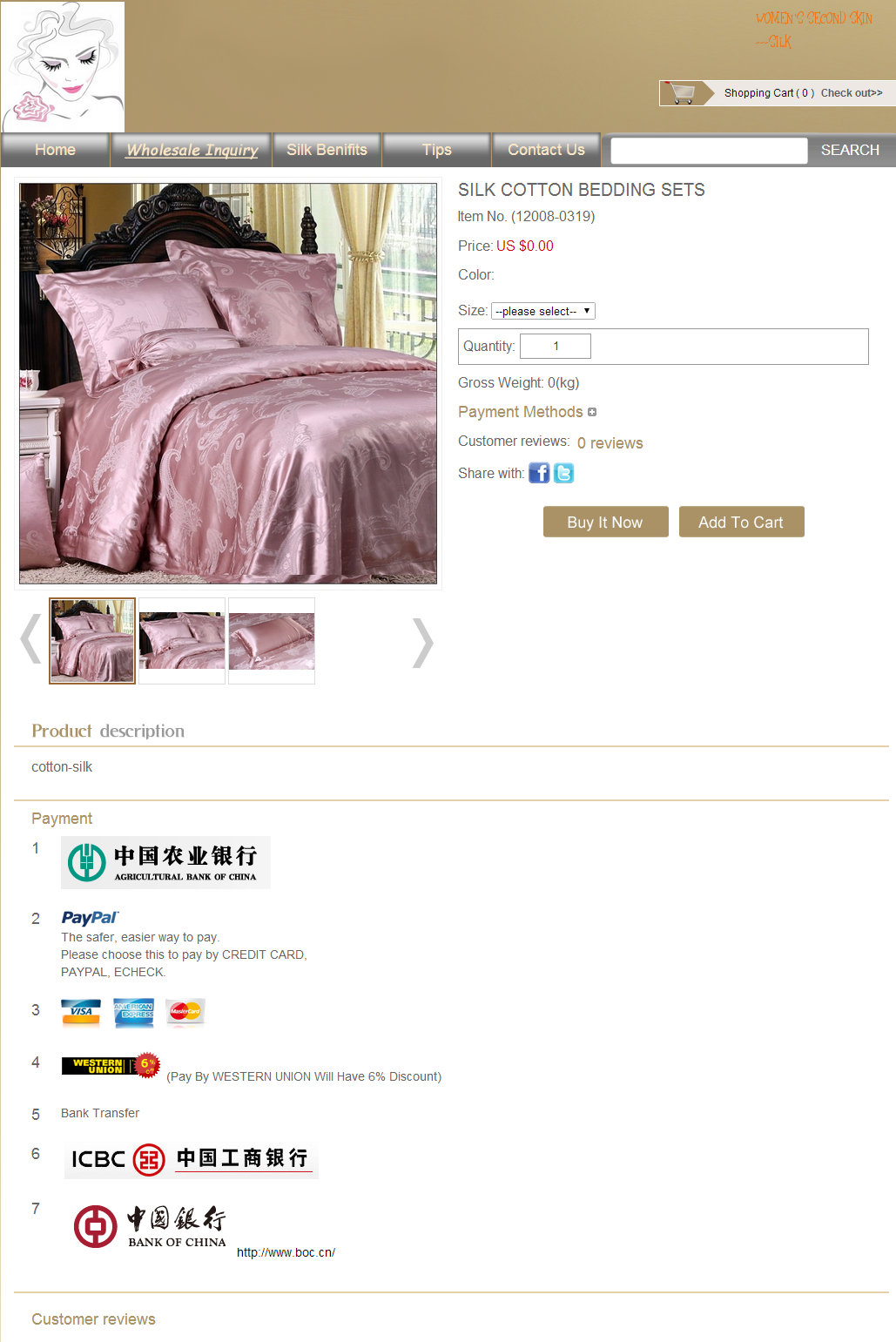Click the Buy It Now button

coord(605,522)
